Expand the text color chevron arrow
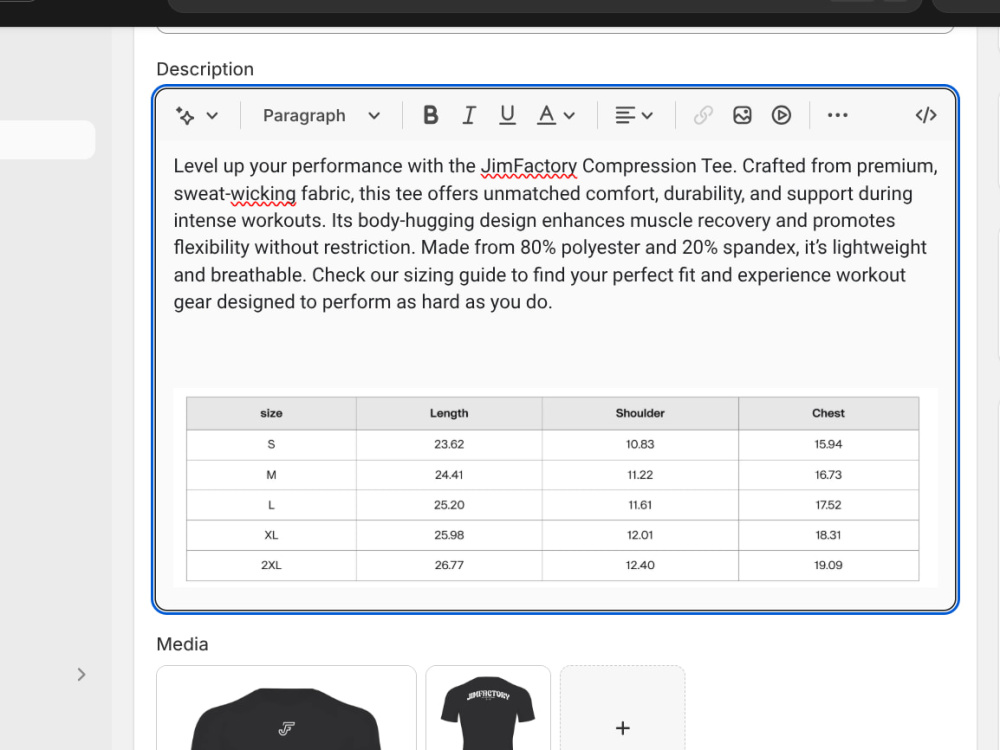Screen dimensions: 1000x750 pos(570,116)
